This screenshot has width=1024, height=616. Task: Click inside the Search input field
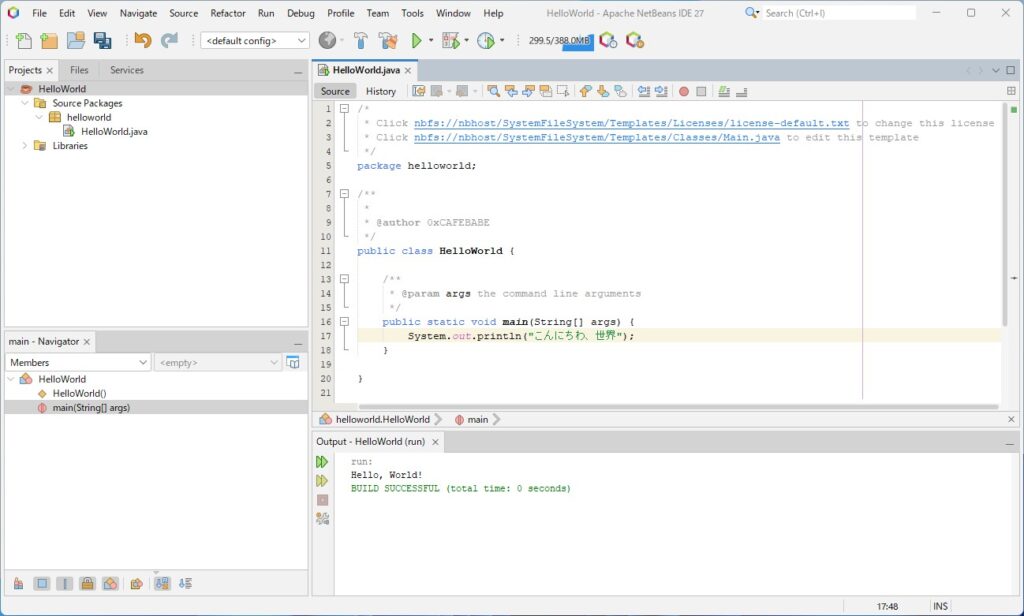(838, 13)
